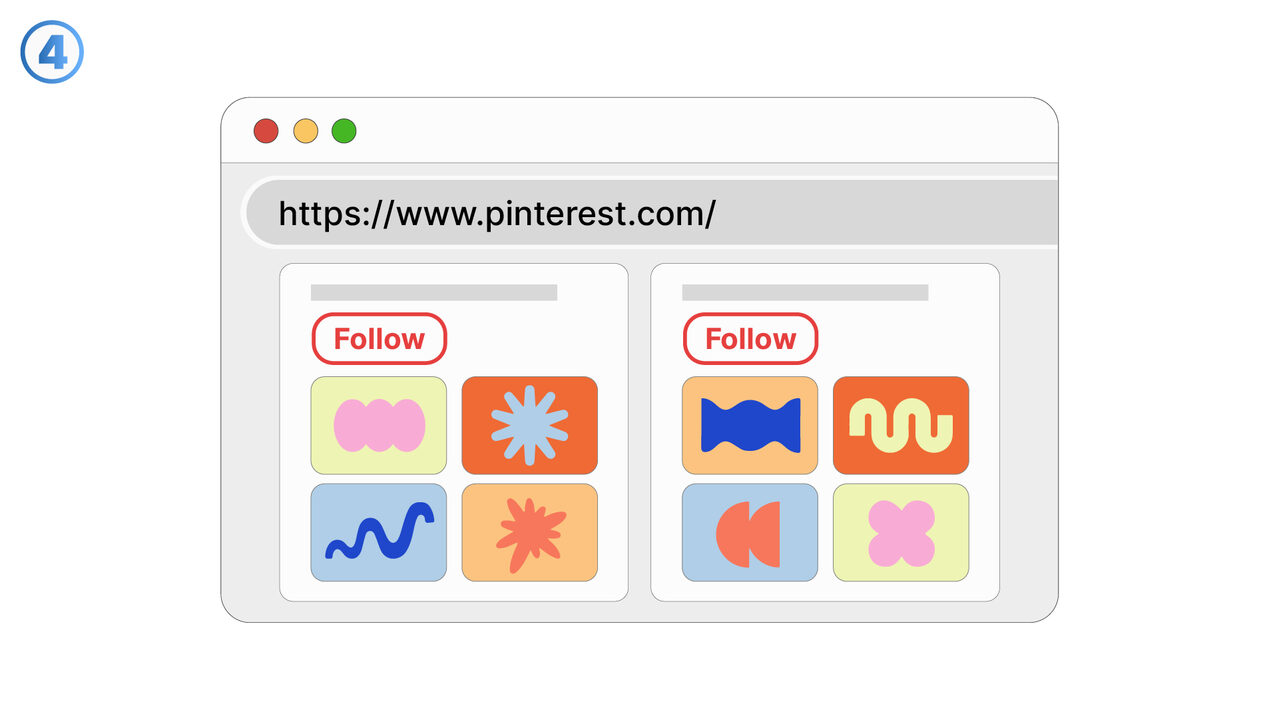
Task: Click the yellow minimize window dot
Action: click(305, 131)
